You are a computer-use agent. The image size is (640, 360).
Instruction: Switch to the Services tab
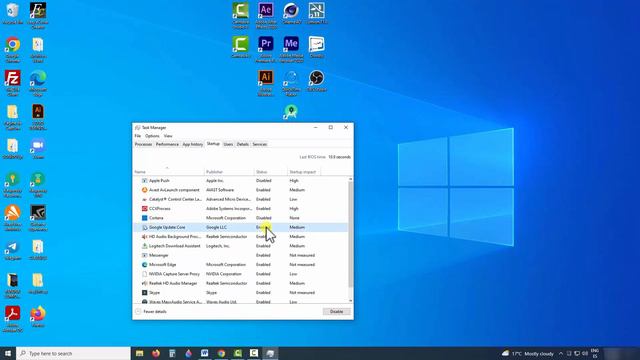[260, 144]
